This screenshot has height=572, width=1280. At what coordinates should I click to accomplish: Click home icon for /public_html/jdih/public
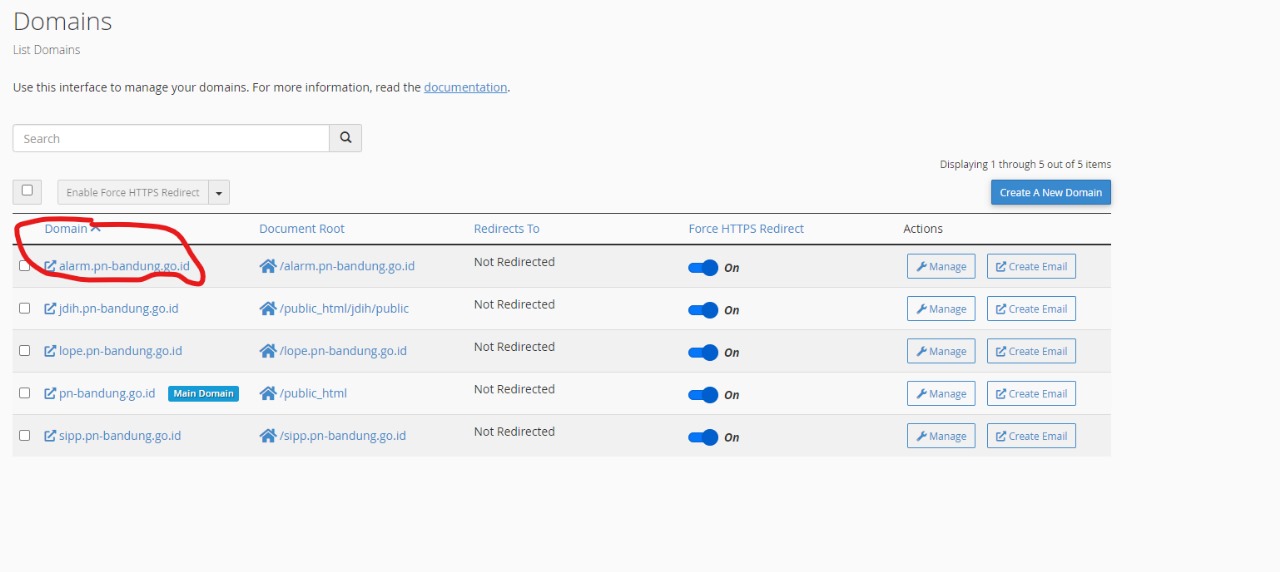(267, 309)
